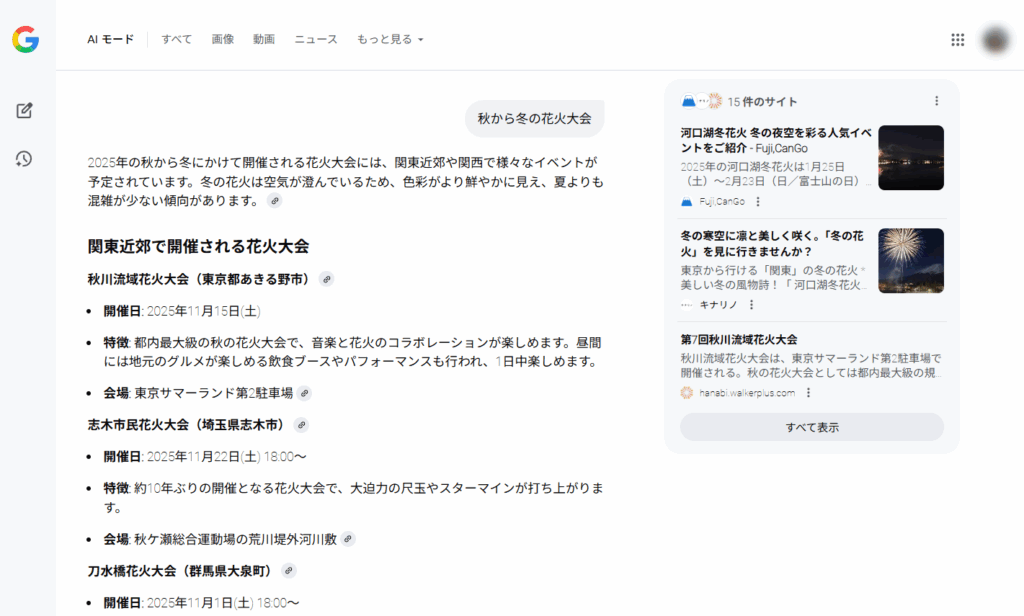Expand the もっと見る dropdown menu
The height and width of the screenshot is (616, 1024).
click(x=390, y=39)
